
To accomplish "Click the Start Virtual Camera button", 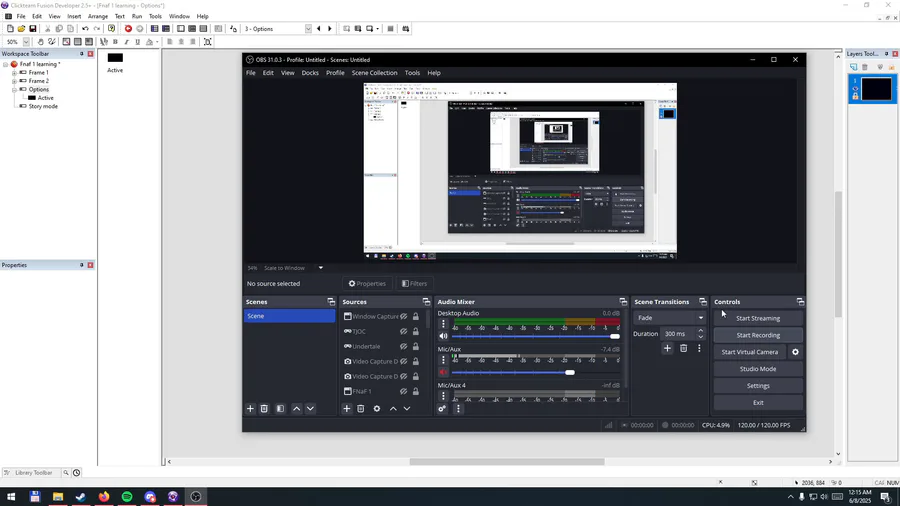I will click(750, 352).
